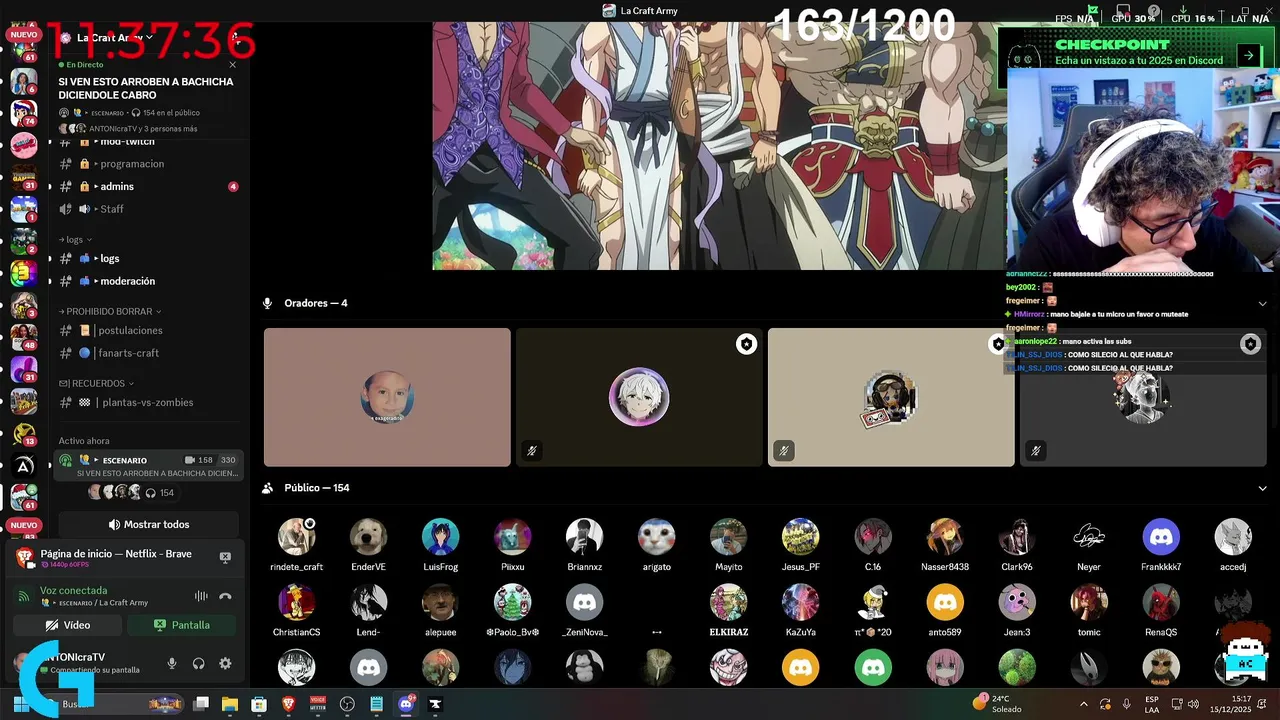This screenshot has height=720, width=1280.
Task: Open tomic audience avatar
Action: [1088, 603]
